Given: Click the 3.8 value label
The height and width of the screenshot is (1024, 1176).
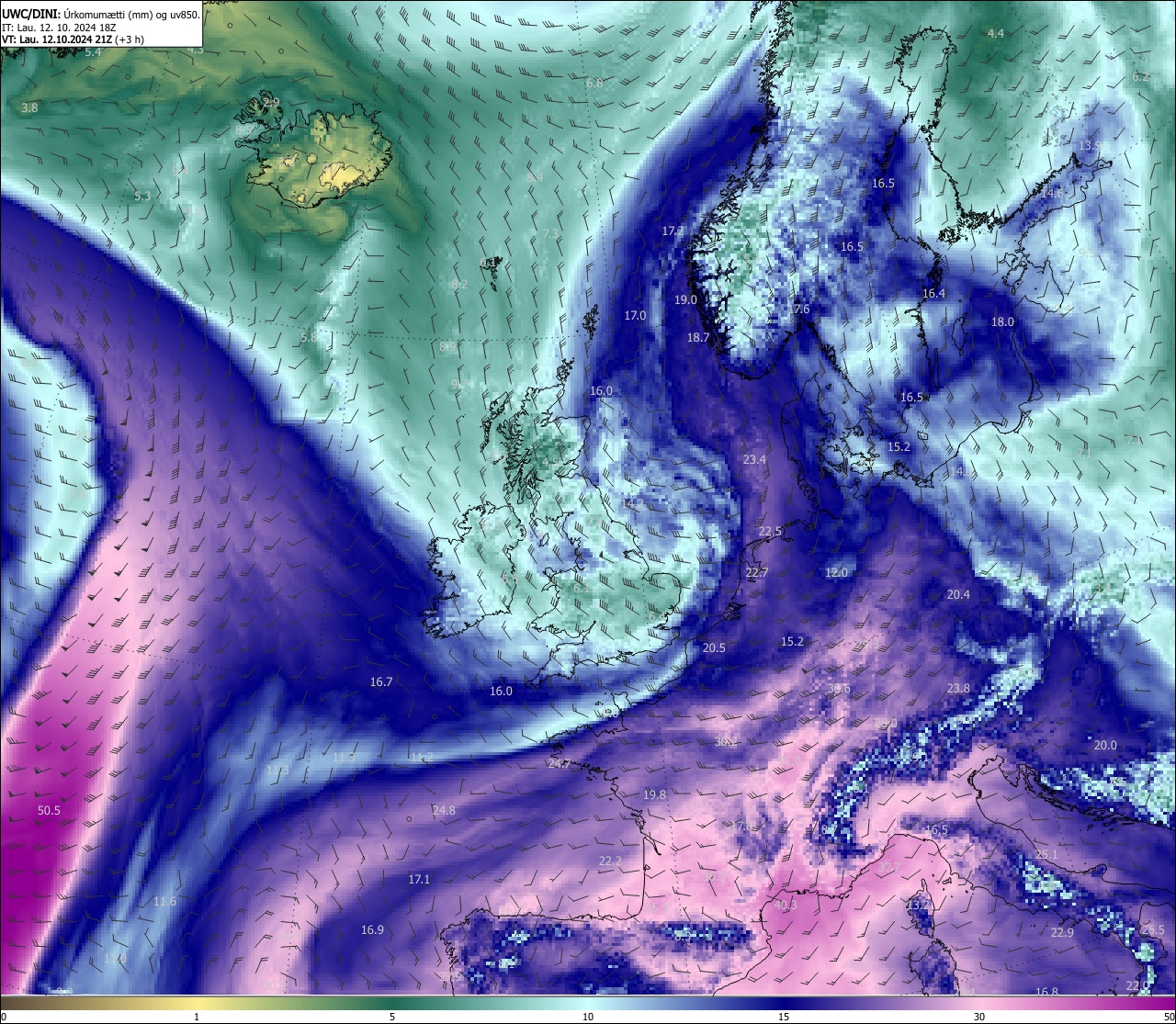Looking at the screenshot, I should (x=29, y=107).
